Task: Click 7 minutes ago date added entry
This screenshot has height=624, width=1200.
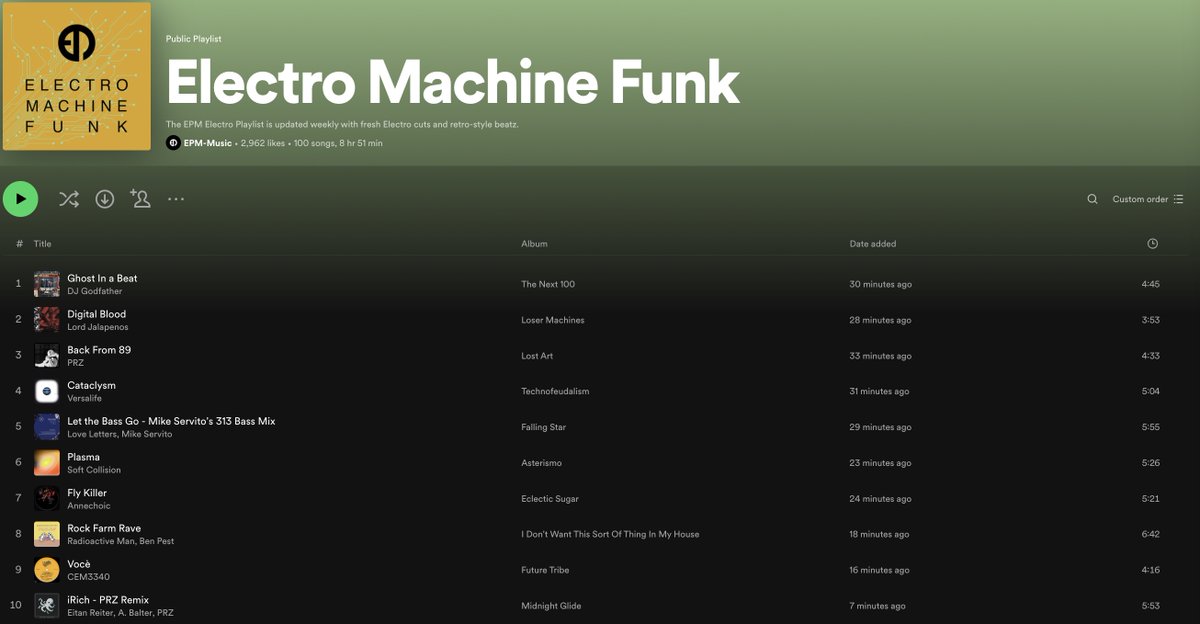Action: (877, 606)
